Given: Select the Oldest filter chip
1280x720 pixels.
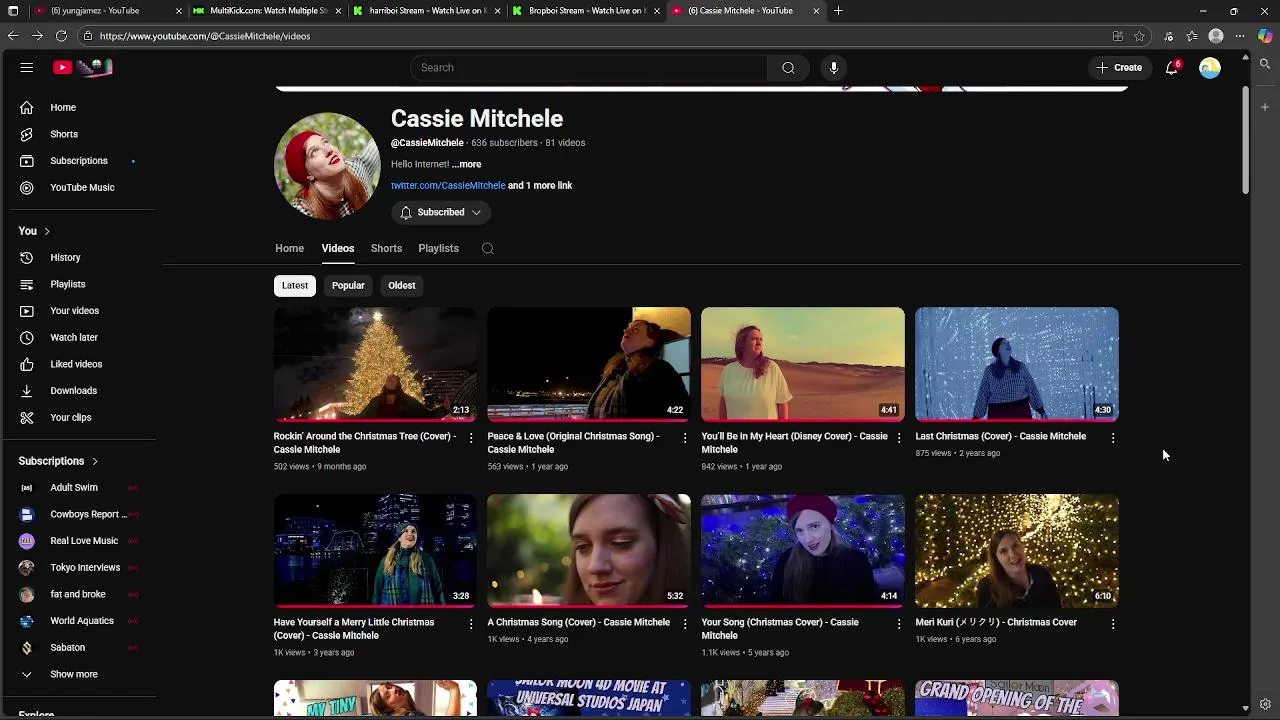Looking at the screenshot, I should [x=402, y=285].
